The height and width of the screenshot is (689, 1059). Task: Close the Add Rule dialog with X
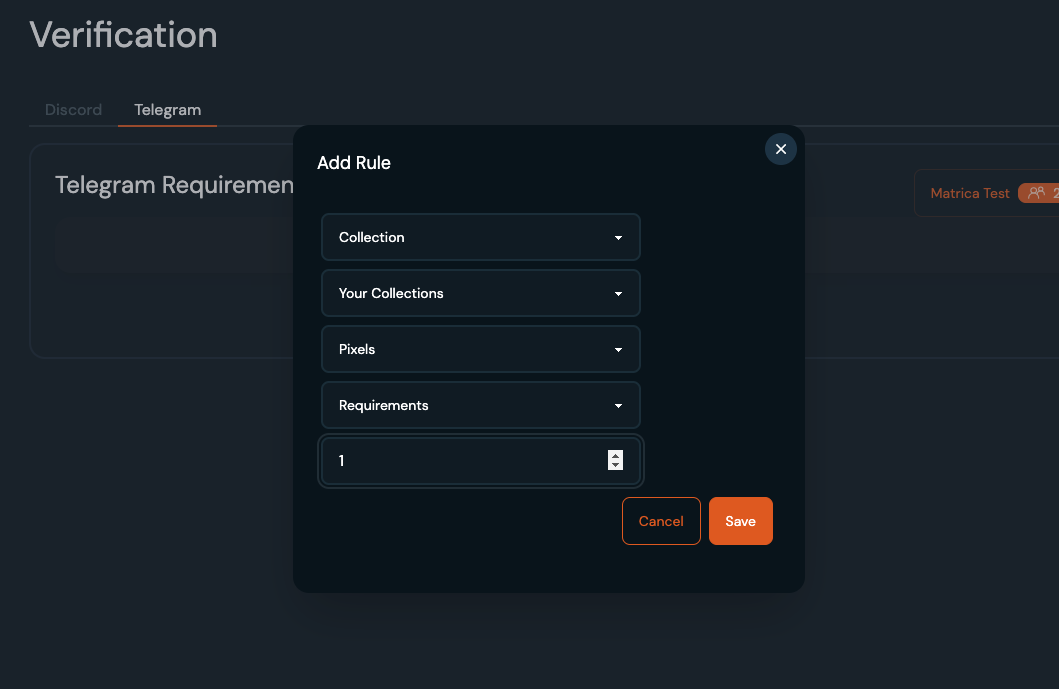tap(781, 149)
